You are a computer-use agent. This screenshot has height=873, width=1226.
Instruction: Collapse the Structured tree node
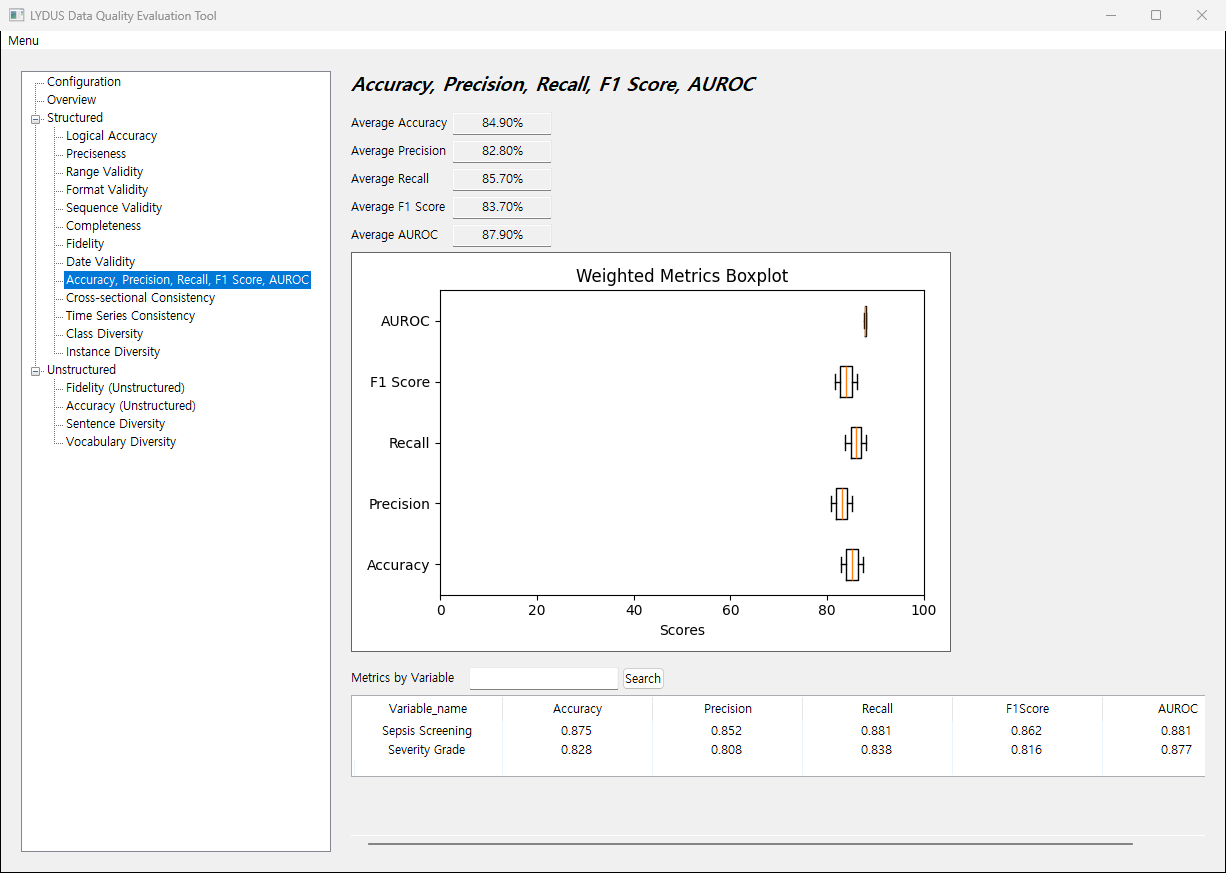pos(36,119)
